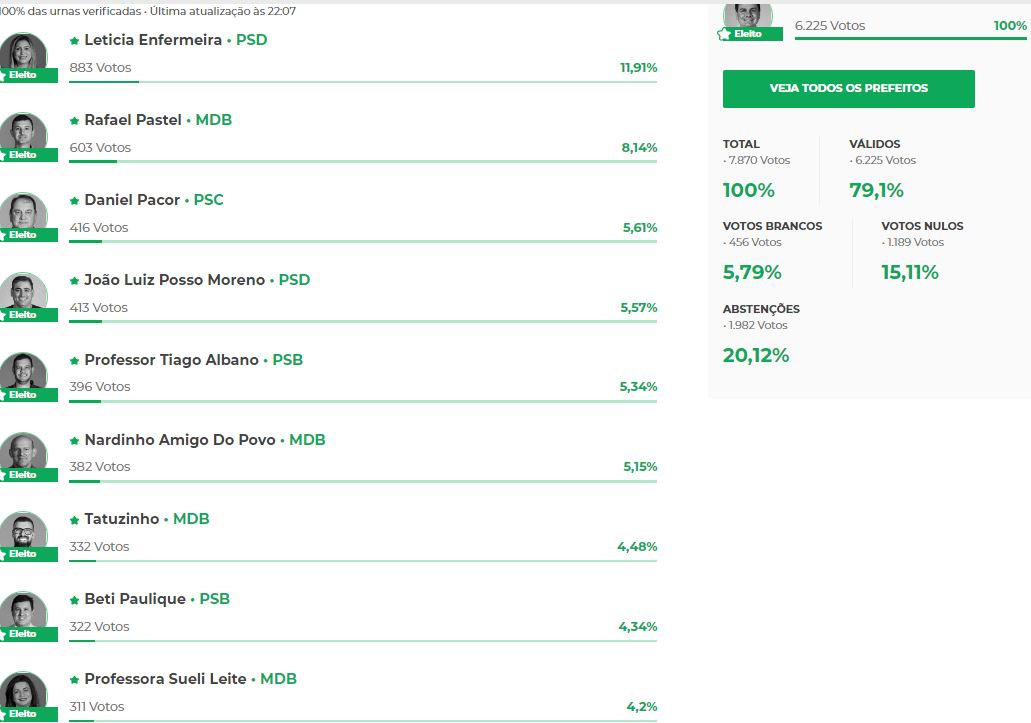Click the star icon beside João Luiz Posso Moreno
This screenshot has width=1031, height=723.
[x=74, y=281]
